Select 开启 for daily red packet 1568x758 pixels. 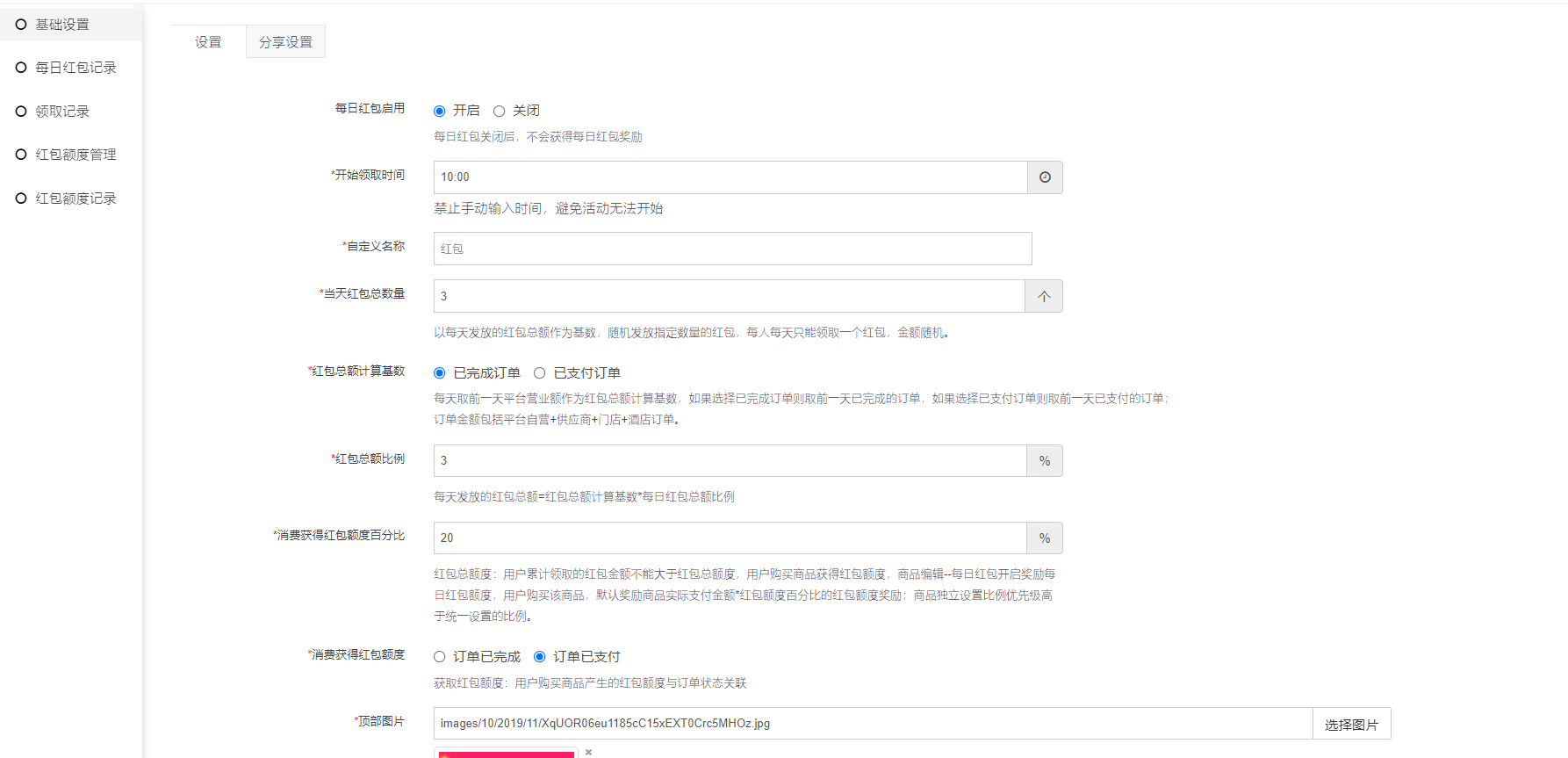(x=440, y=112)
